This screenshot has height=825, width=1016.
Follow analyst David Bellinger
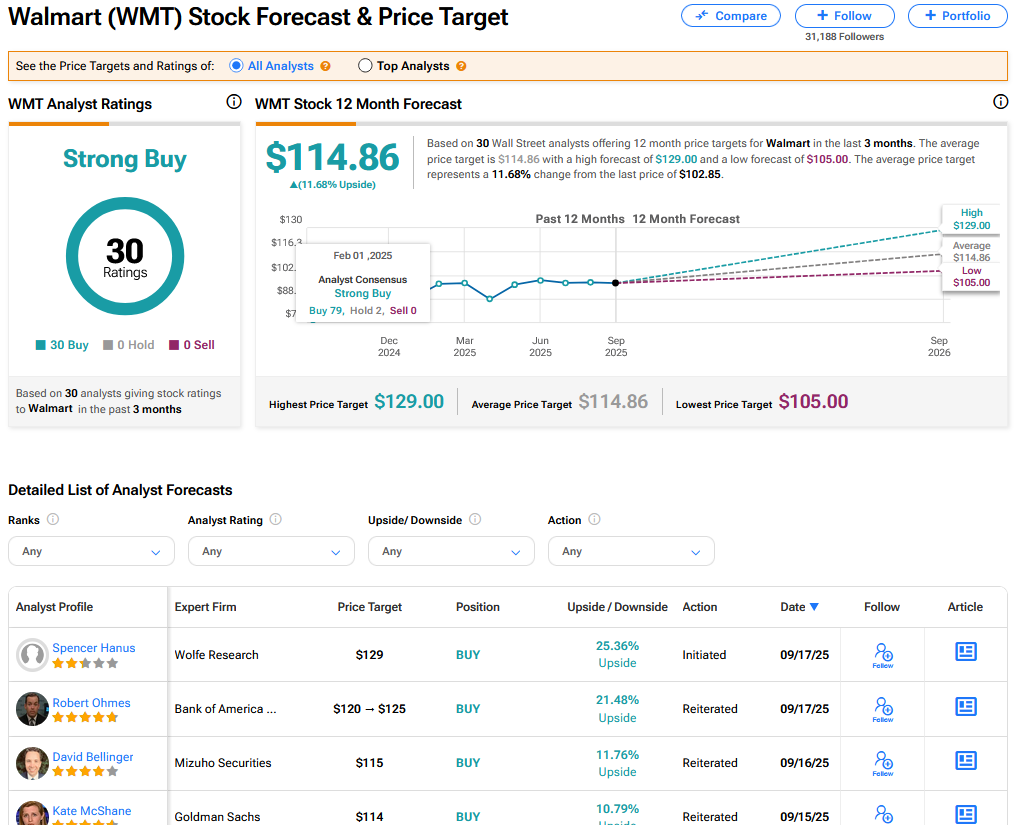point(883,762)
